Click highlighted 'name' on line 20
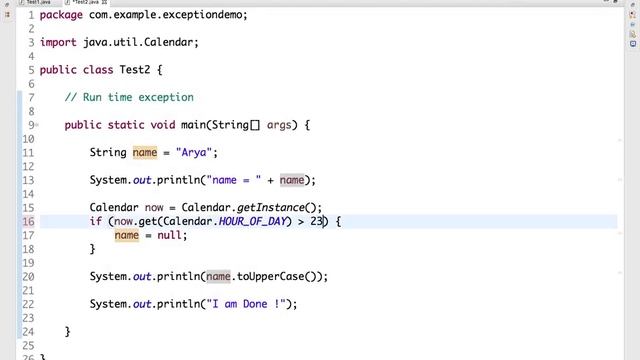Screen dimensions: 640x360 (218, 276)
